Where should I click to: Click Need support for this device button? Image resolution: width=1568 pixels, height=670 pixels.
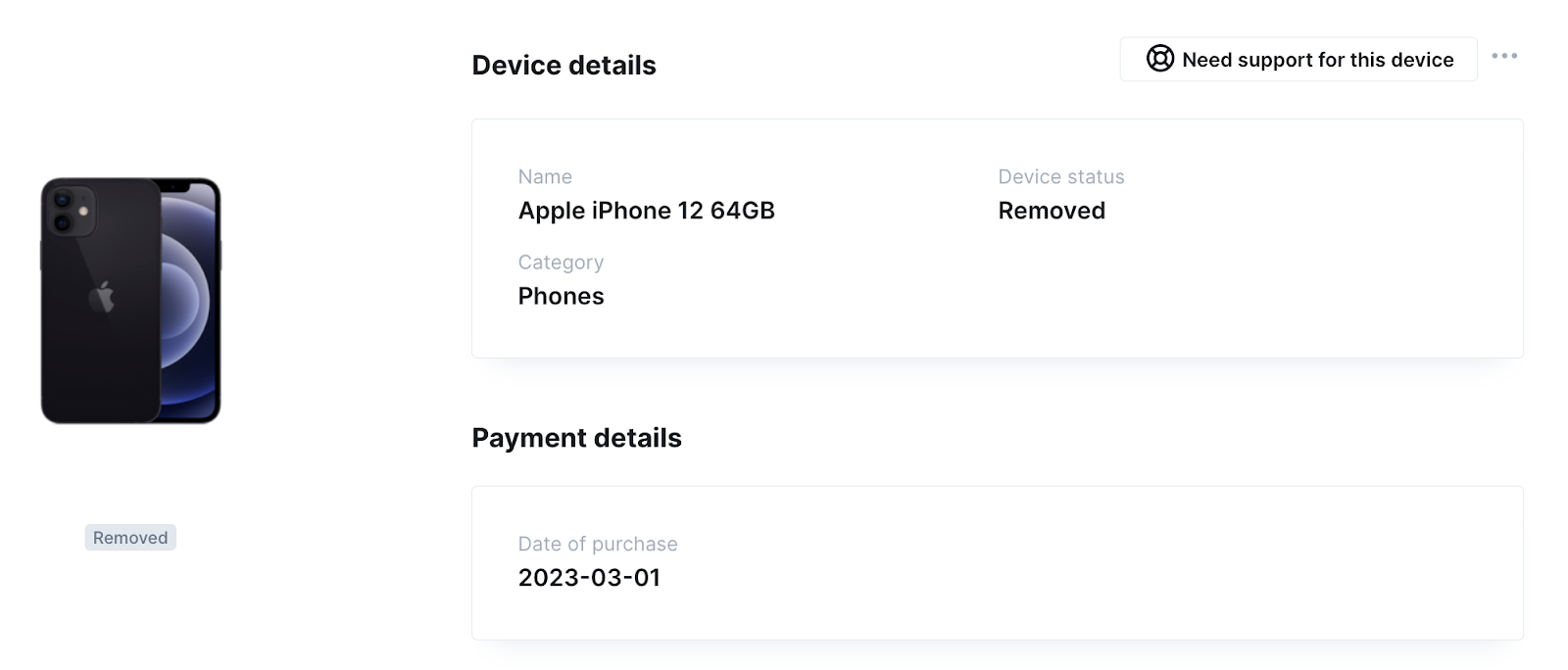[x=1298, y=59]
